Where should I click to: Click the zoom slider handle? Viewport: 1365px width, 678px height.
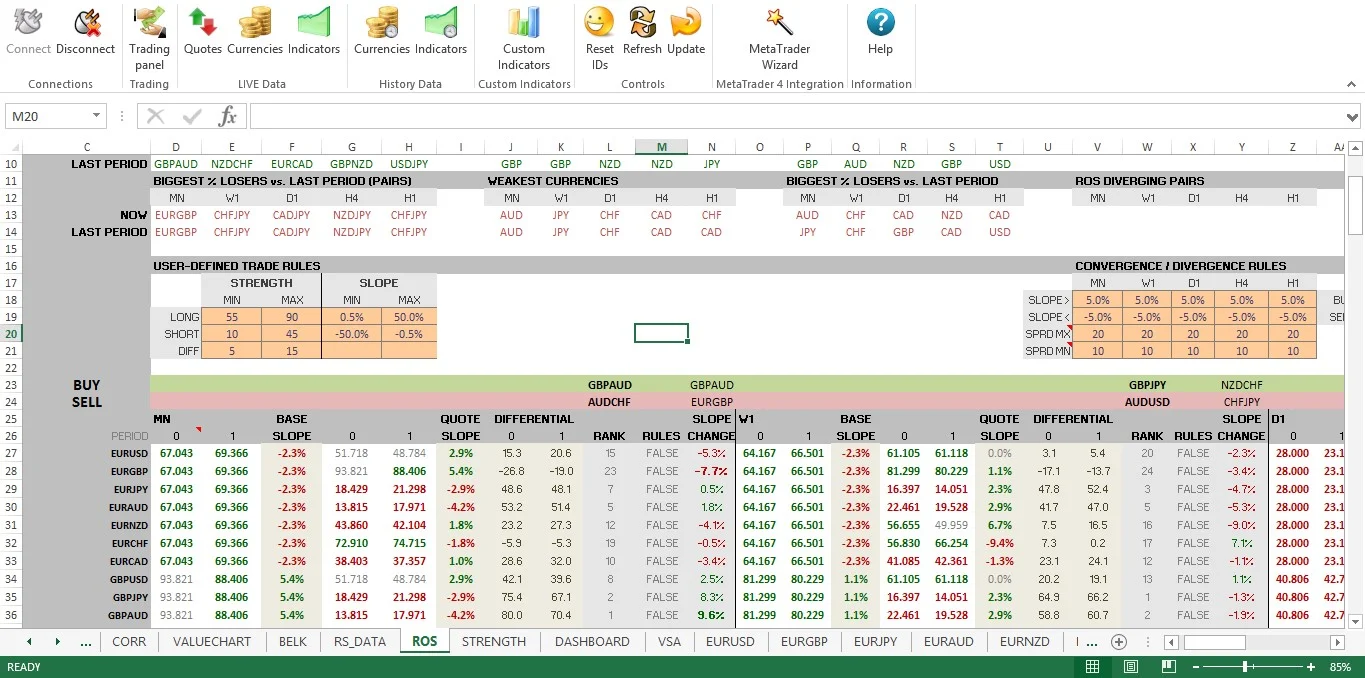[1245, 667]
